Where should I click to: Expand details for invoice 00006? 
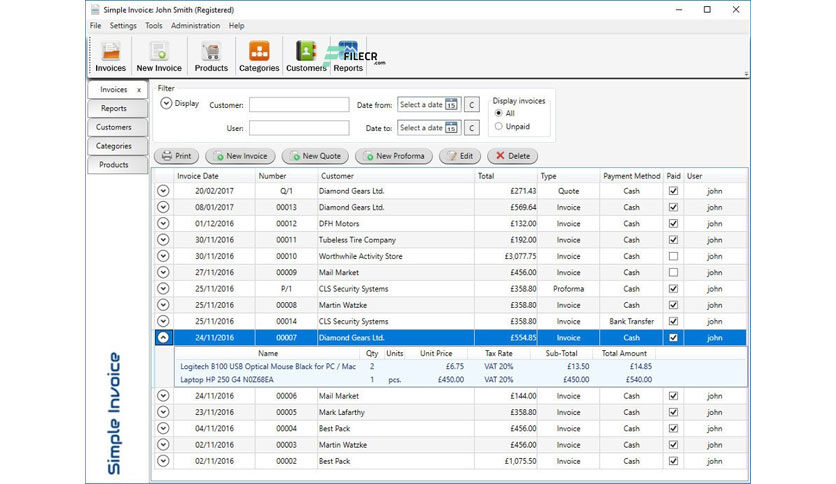pyautogui.click(x=163, y=396)
